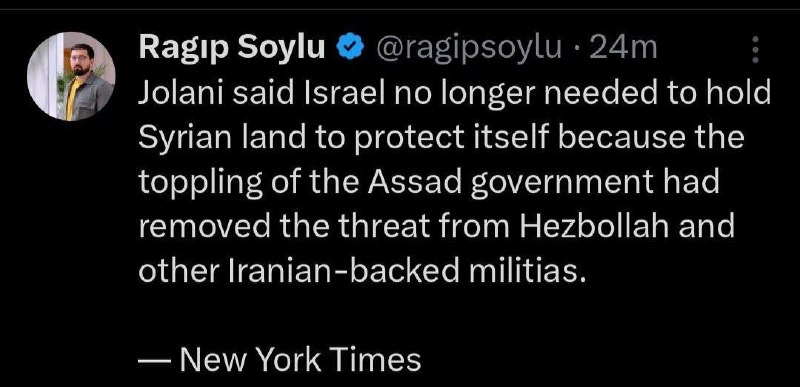Click the word removed in the tweet

click(204, 227)
